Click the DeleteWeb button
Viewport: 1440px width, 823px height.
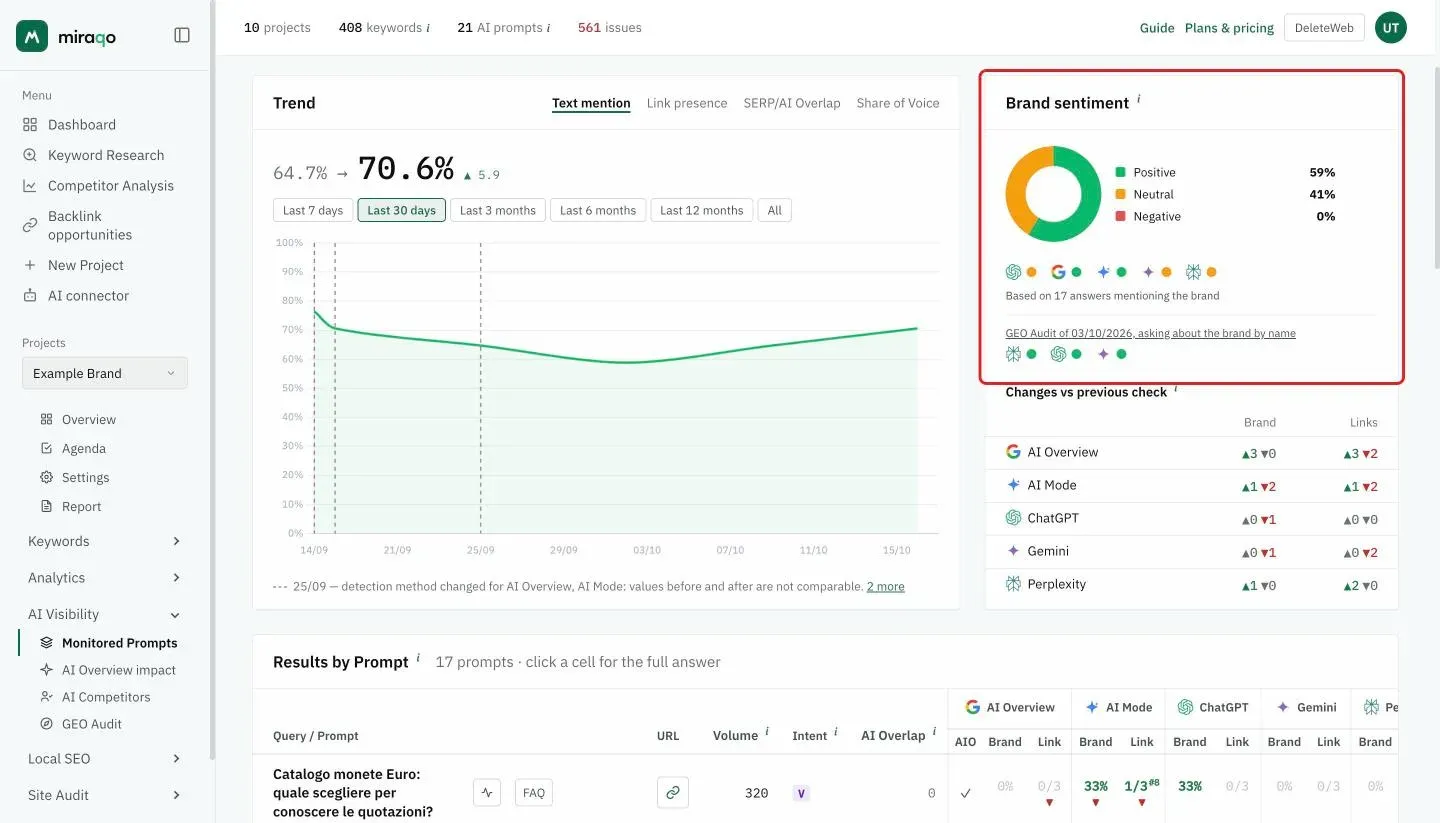tap(1324, 28)
